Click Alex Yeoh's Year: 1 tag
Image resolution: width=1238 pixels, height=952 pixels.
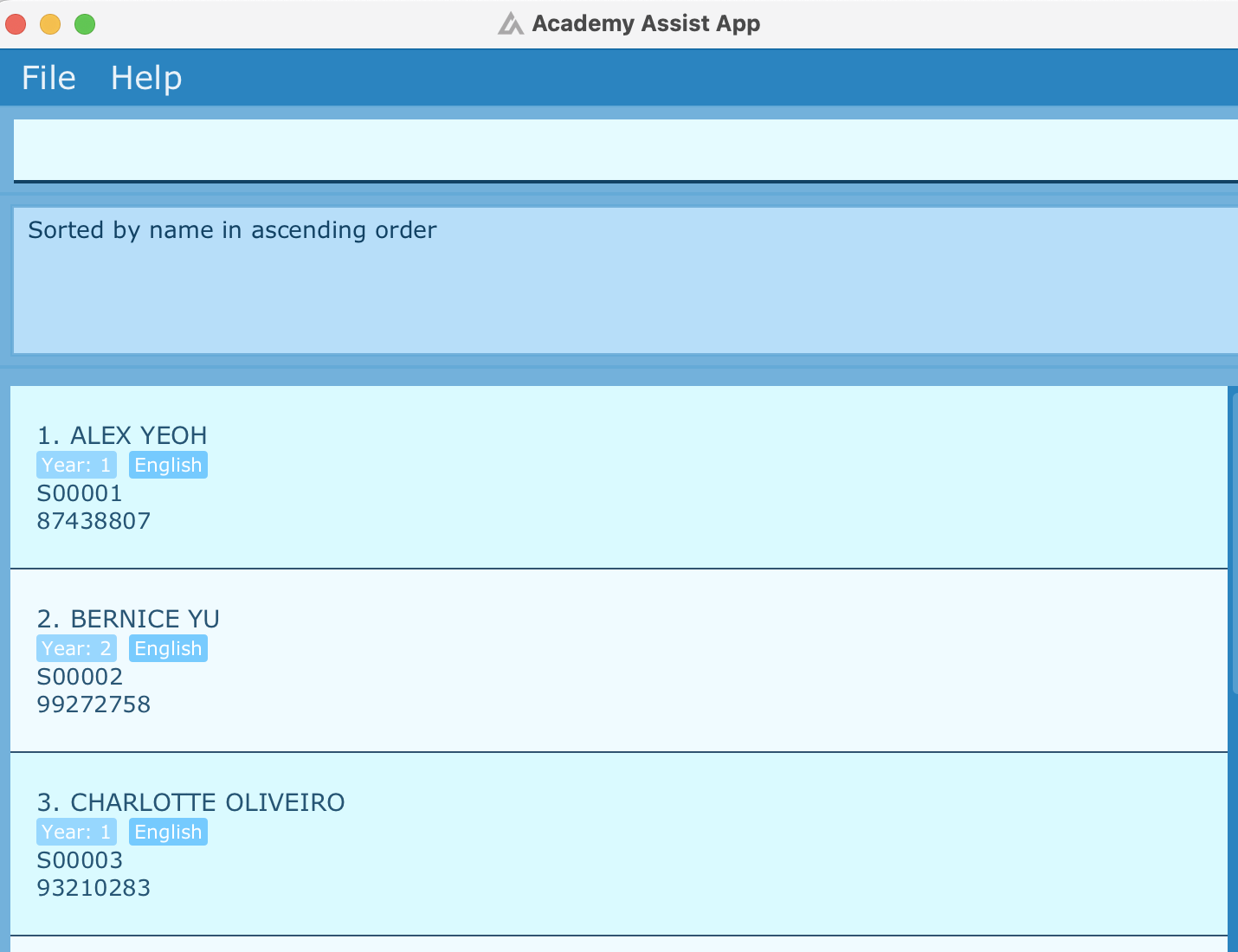[x=76, y=465]
